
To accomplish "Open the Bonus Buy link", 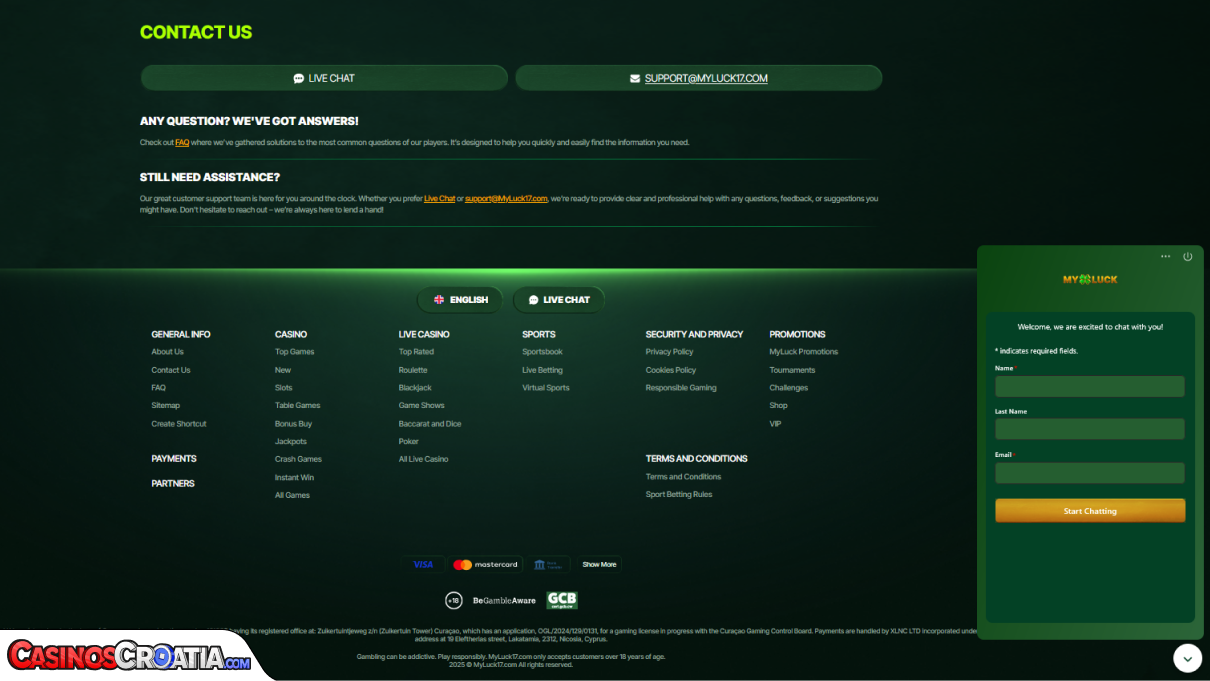I will click(x=294, y=424).
